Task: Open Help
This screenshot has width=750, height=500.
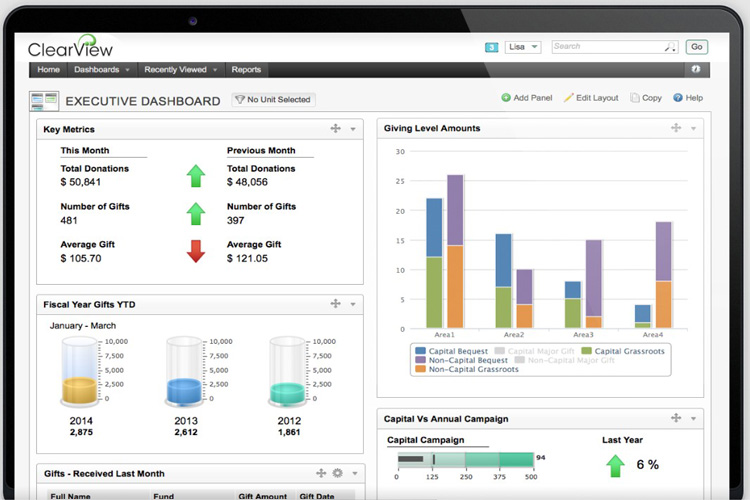Action: pos(688,98)
